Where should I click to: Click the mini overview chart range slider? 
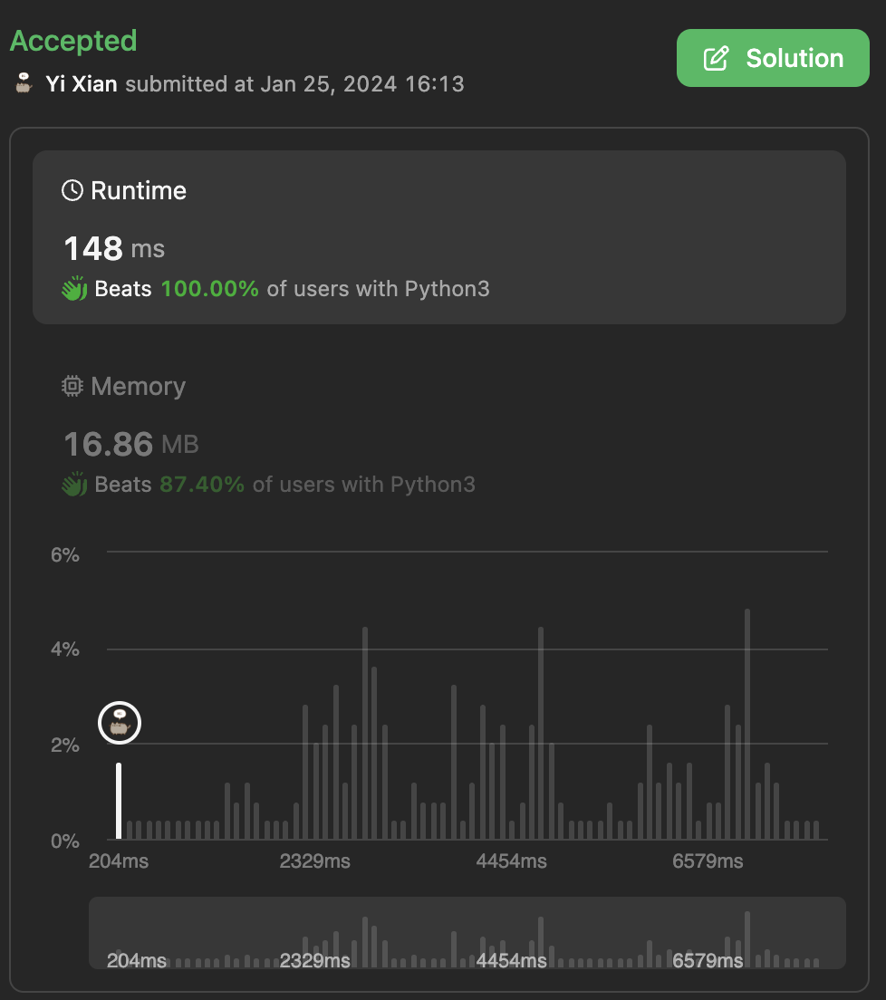point(467,933)
